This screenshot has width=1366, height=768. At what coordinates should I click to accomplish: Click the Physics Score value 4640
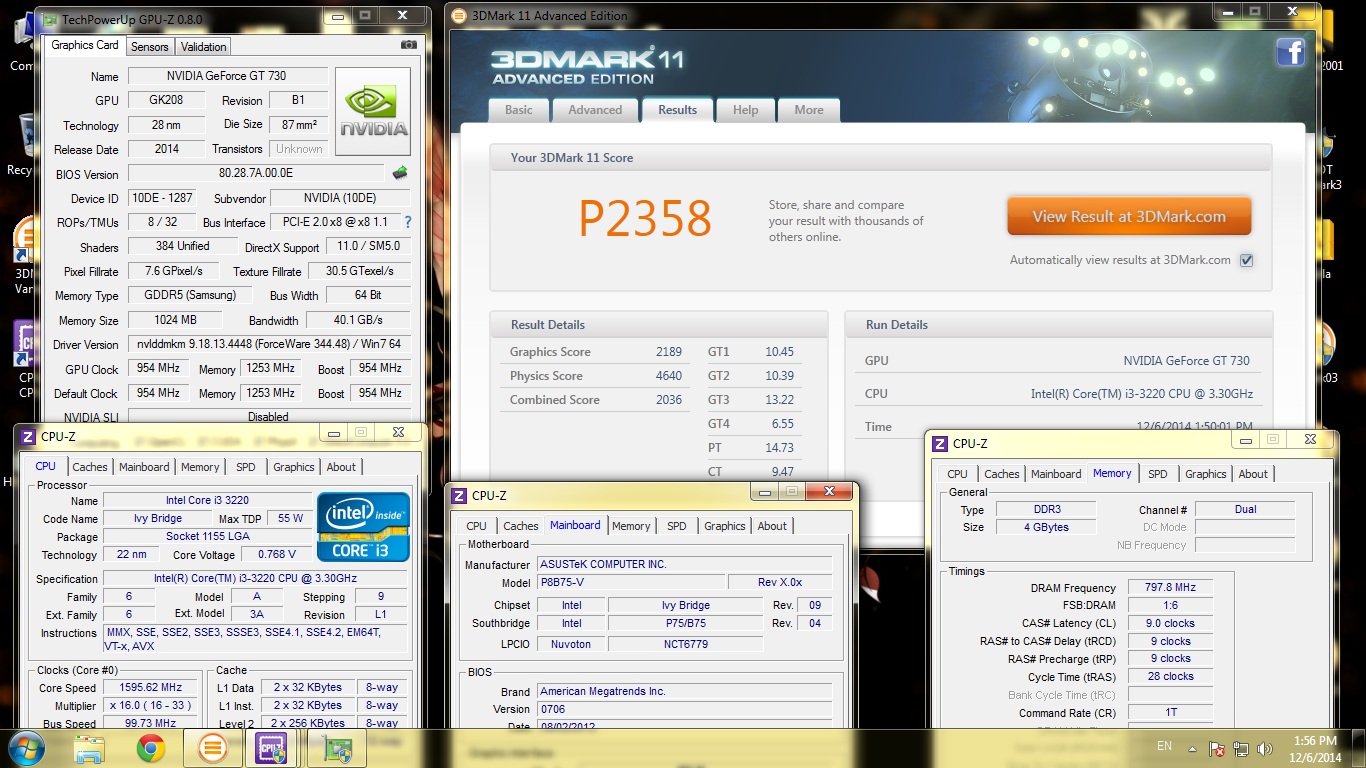[669, 376]
